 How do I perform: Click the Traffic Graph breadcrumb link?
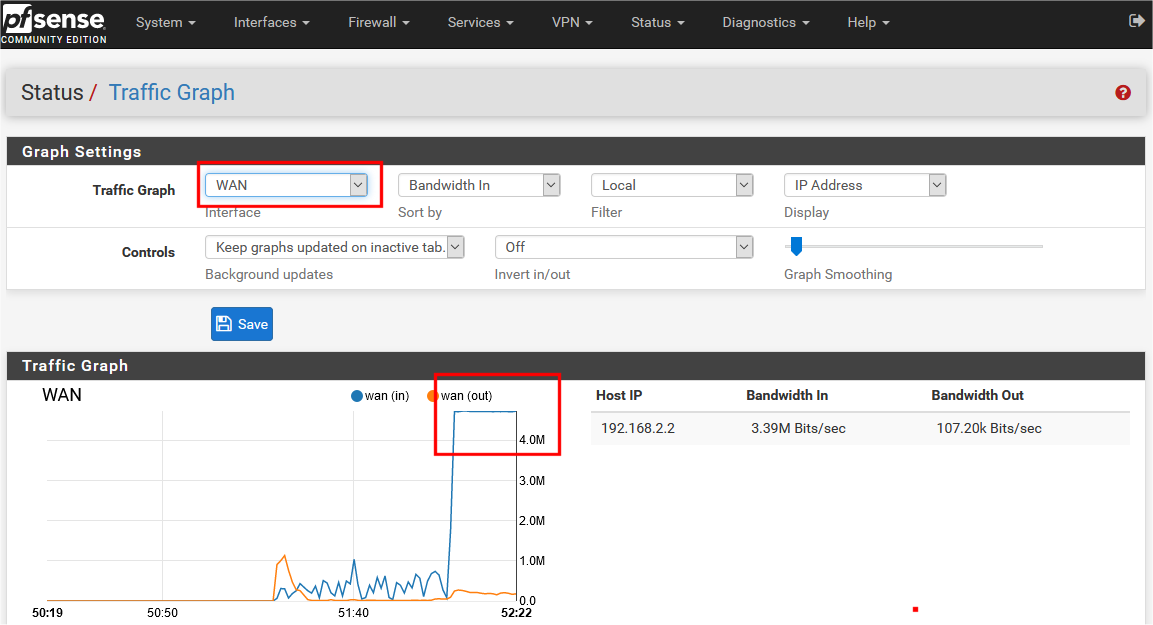172,93
